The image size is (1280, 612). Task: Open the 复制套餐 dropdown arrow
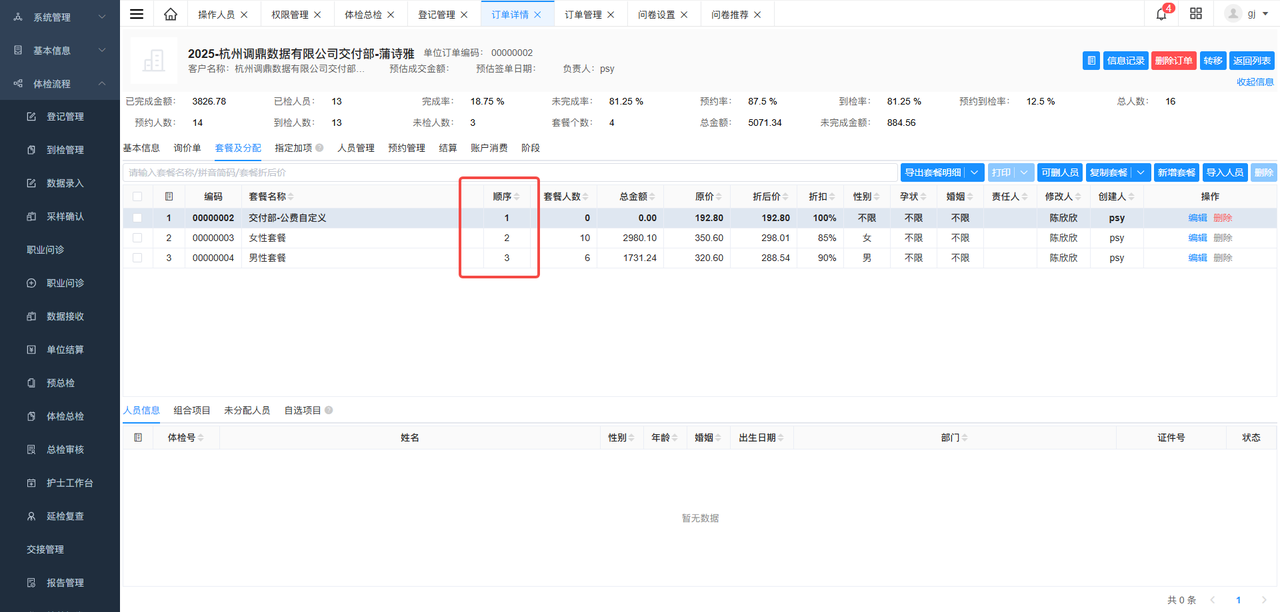(x=1141, y=172)
